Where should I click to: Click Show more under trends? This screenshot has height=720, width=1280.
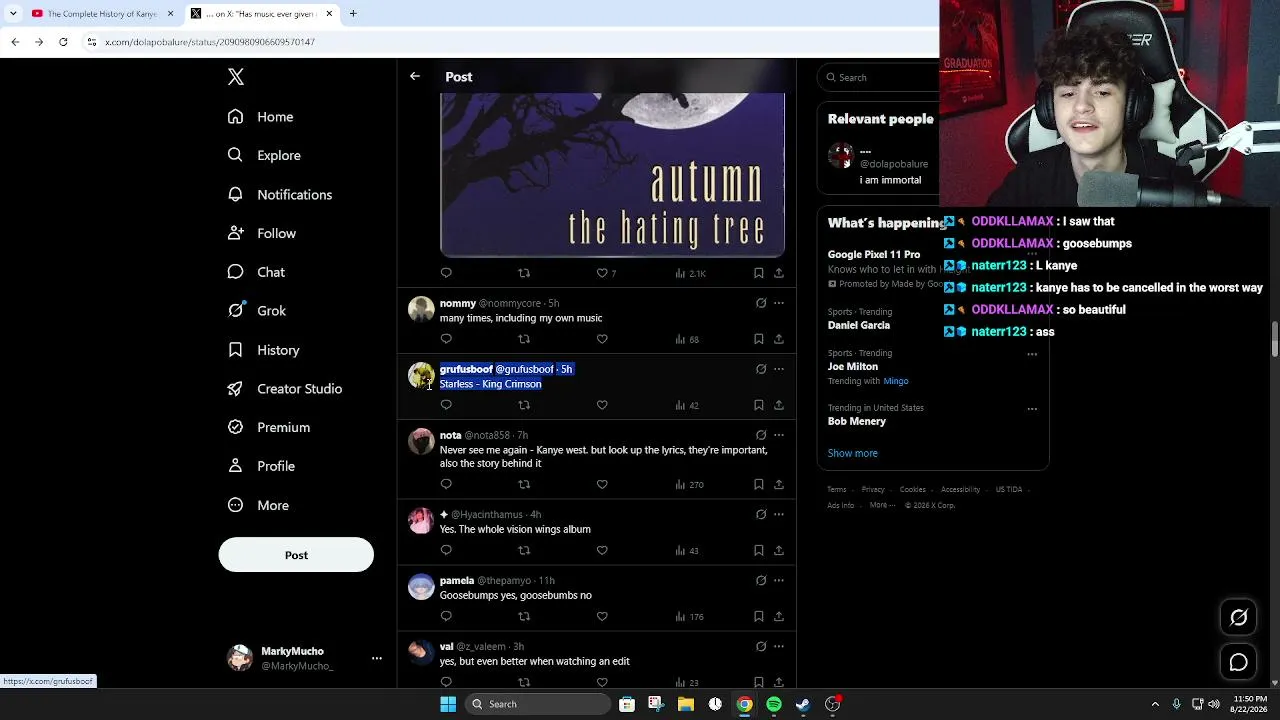[853, 453]
